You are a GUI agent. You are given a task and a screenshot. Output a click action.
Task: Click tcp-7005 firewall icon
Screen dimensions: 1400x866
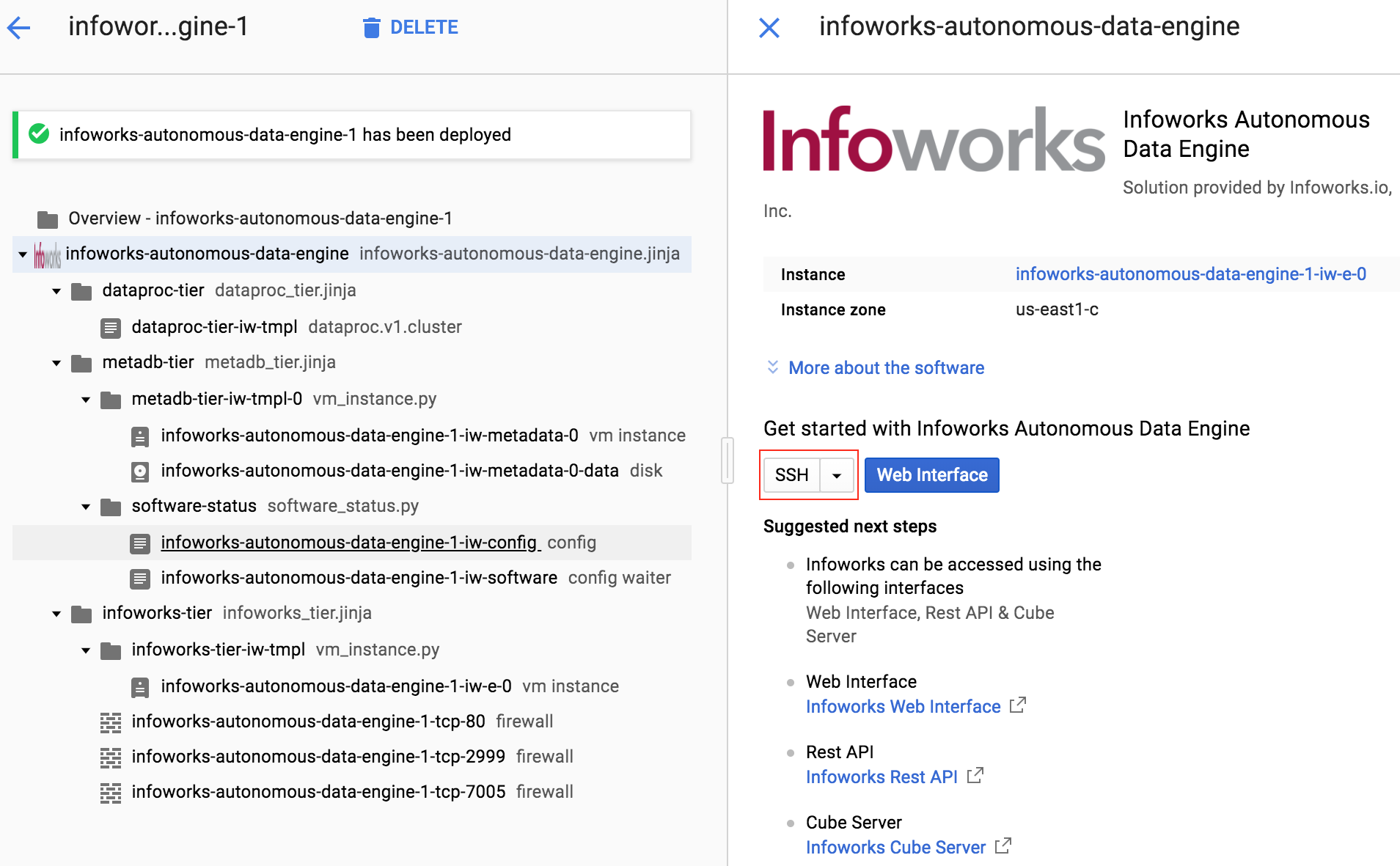coord(111,793)
